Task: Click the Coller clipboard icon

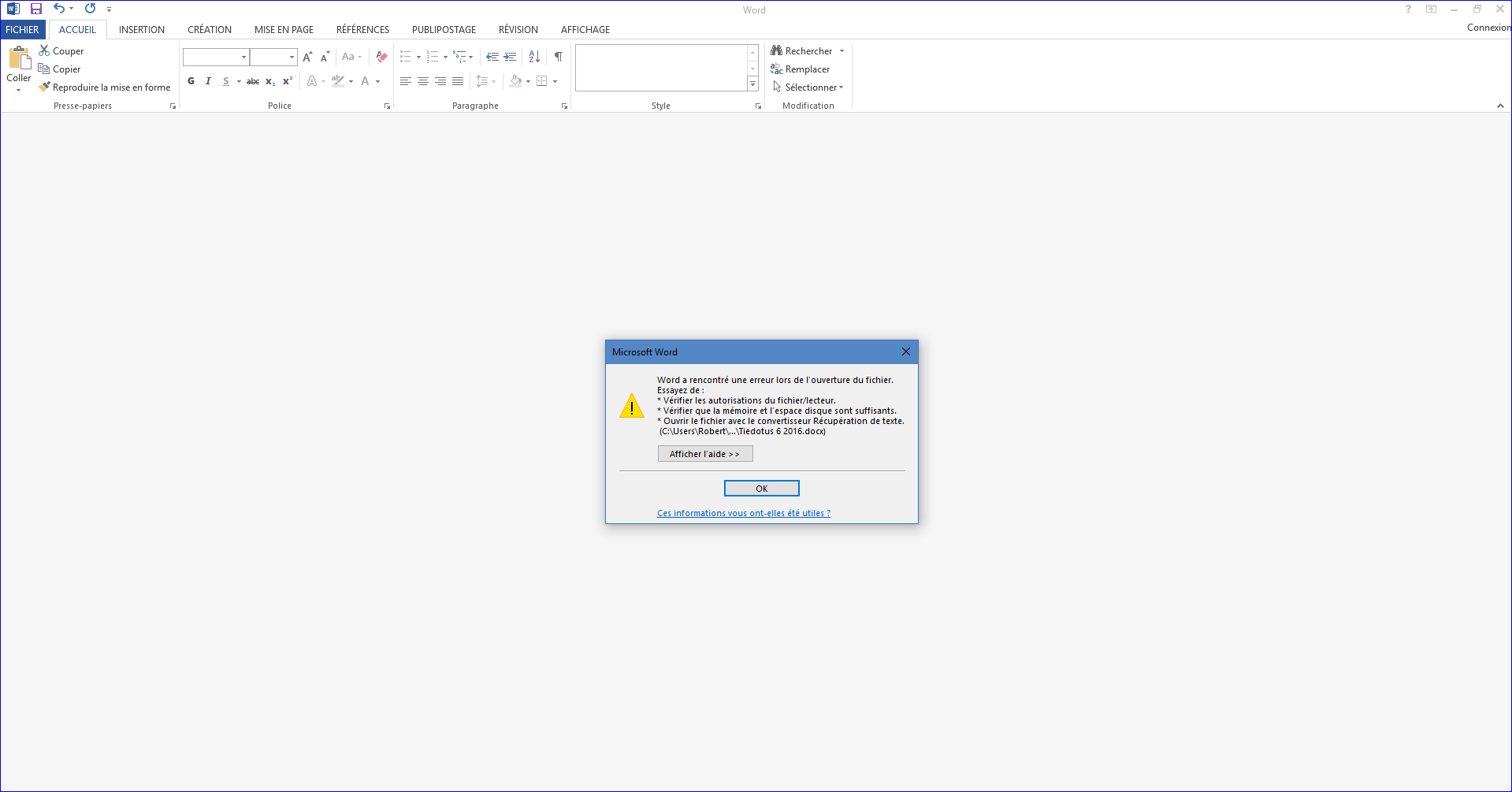Action: pyautogui.click(x=19, y=59)
